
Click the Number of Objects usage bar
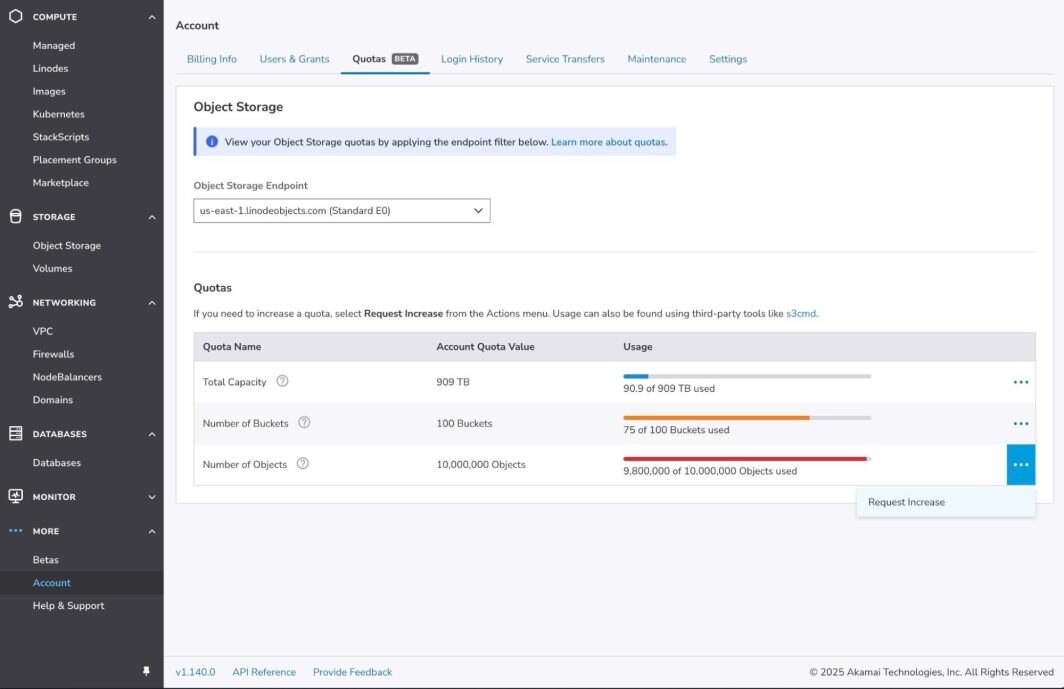click(746, 459)
